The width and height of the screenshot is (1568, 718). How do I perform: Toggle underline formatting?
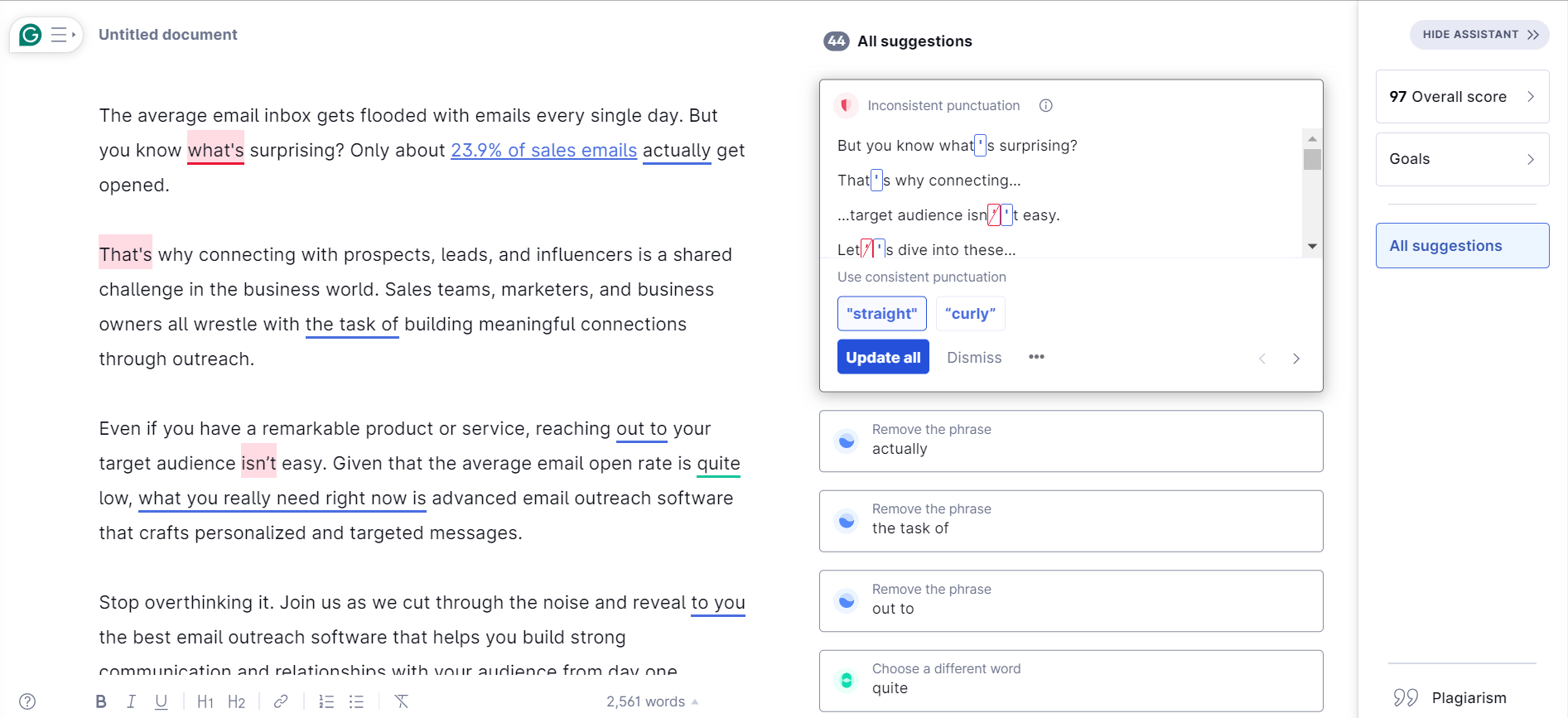tap(162, 701)
